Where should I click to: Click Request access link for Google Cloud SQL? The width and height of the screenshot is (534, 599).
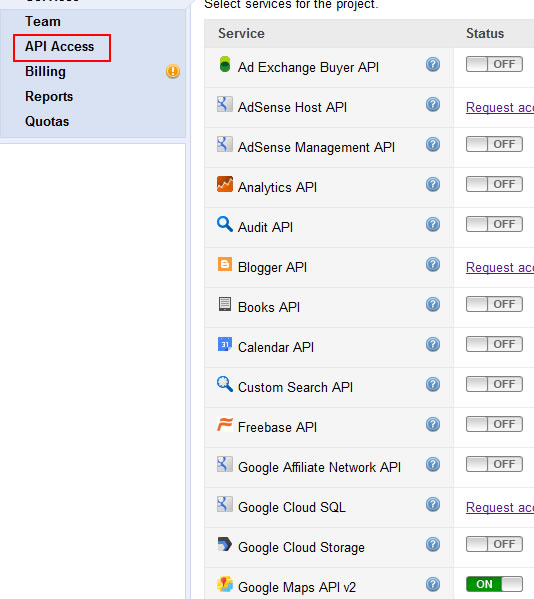point(500,507)
